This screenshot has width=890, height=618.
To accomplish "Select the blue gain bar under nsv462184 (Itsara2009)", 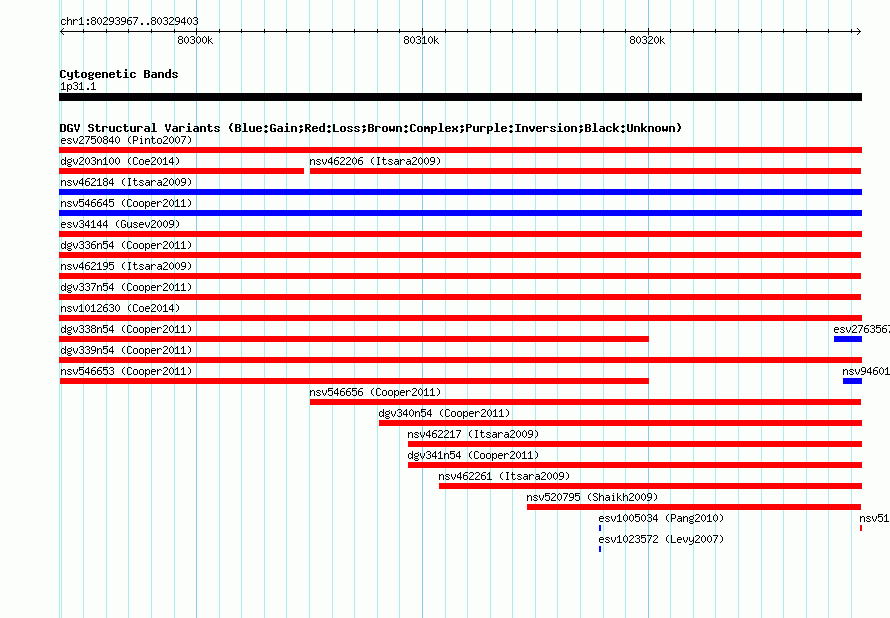I will point(460,192).
